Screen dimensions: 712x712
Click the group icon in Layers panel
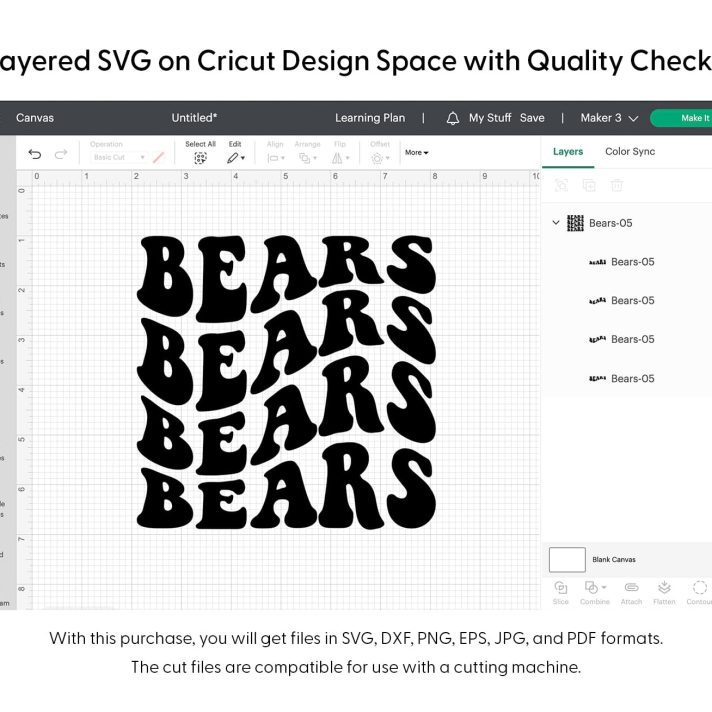tap(561, 185)
